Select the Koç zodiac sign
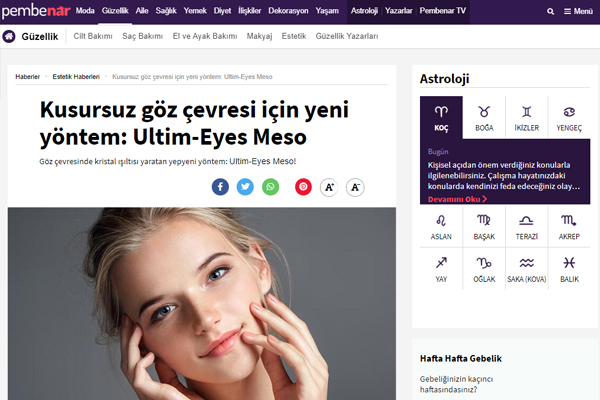 [x=441, y=117]
